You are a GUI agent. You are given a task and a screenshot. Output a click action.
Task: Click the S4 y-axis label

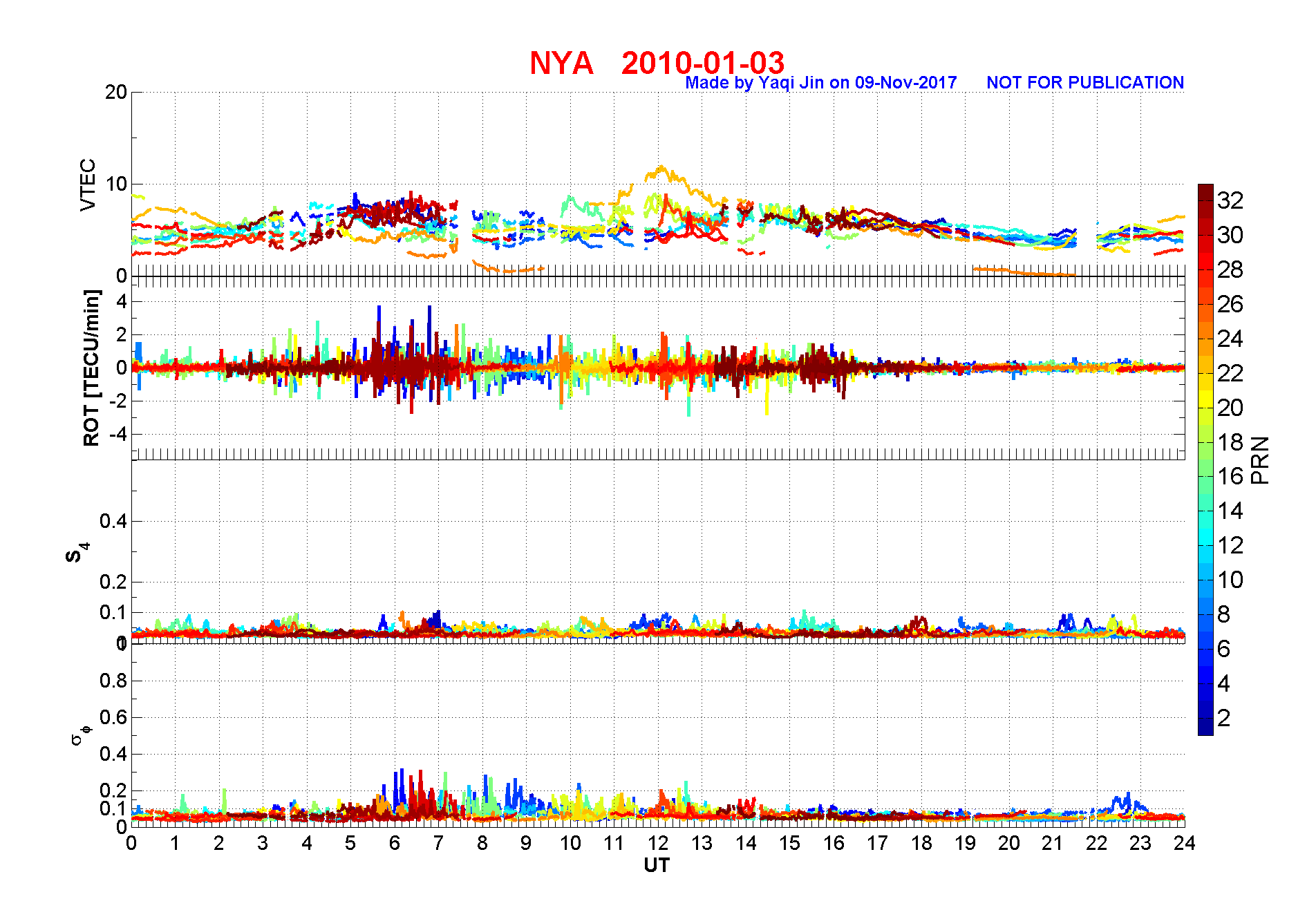77,553
